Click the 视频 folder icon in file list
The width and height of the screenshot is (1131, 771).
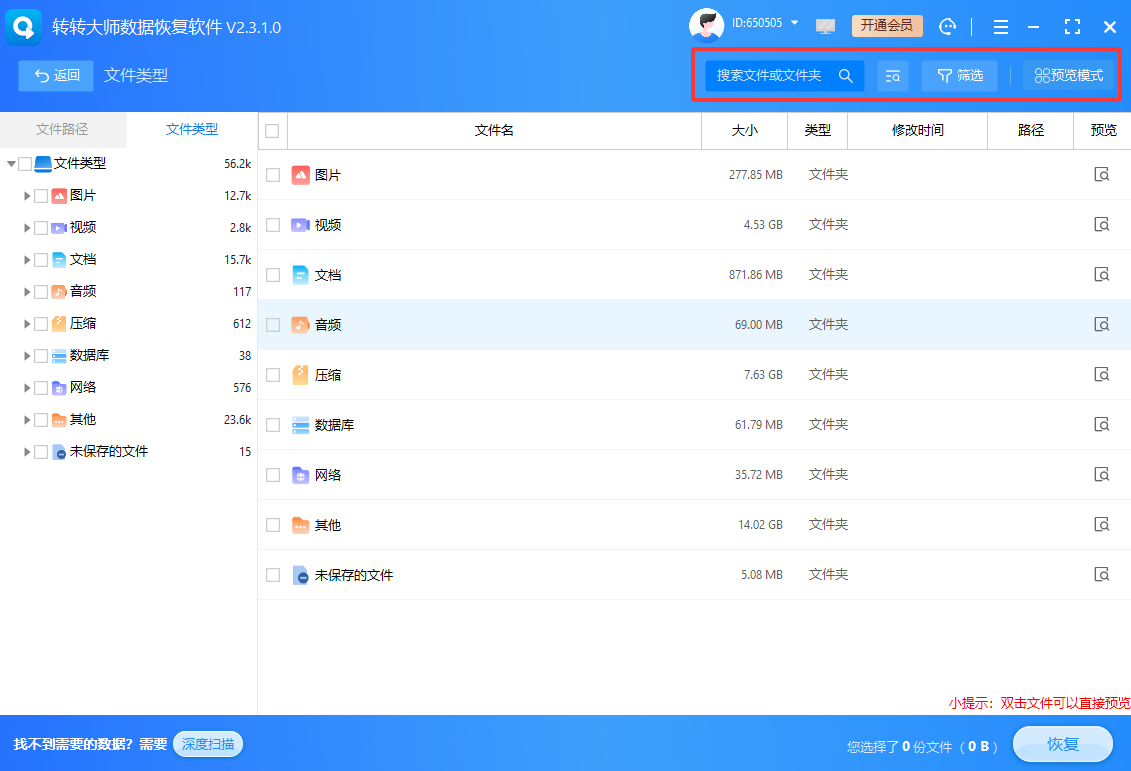point(300,225)
